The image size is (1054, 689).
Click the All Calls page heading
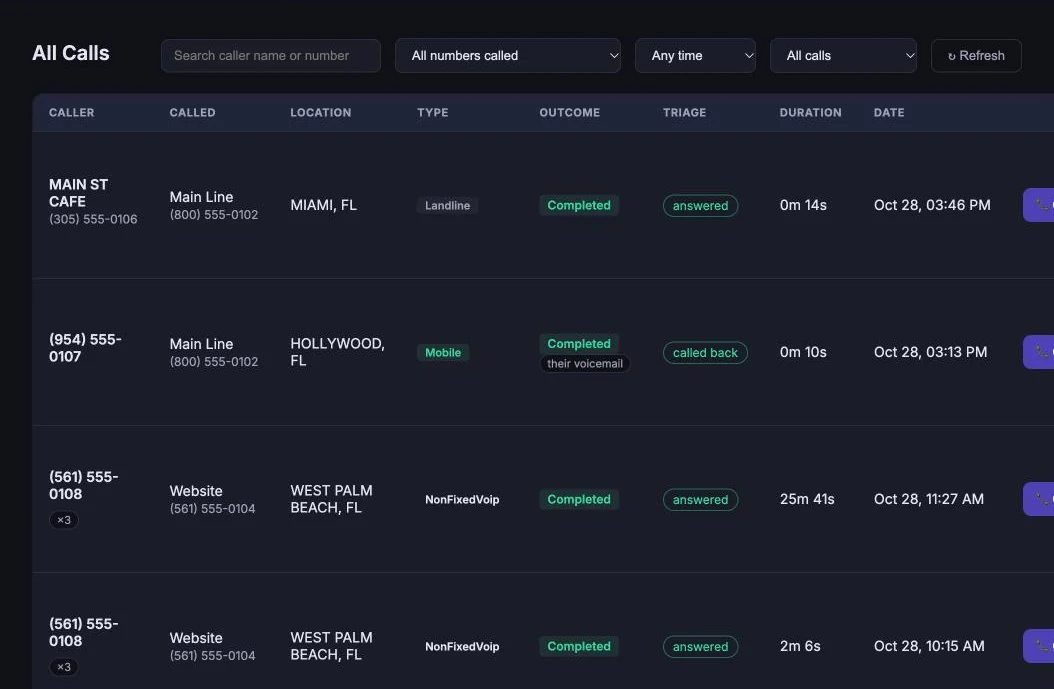click(x=71, y=53)
